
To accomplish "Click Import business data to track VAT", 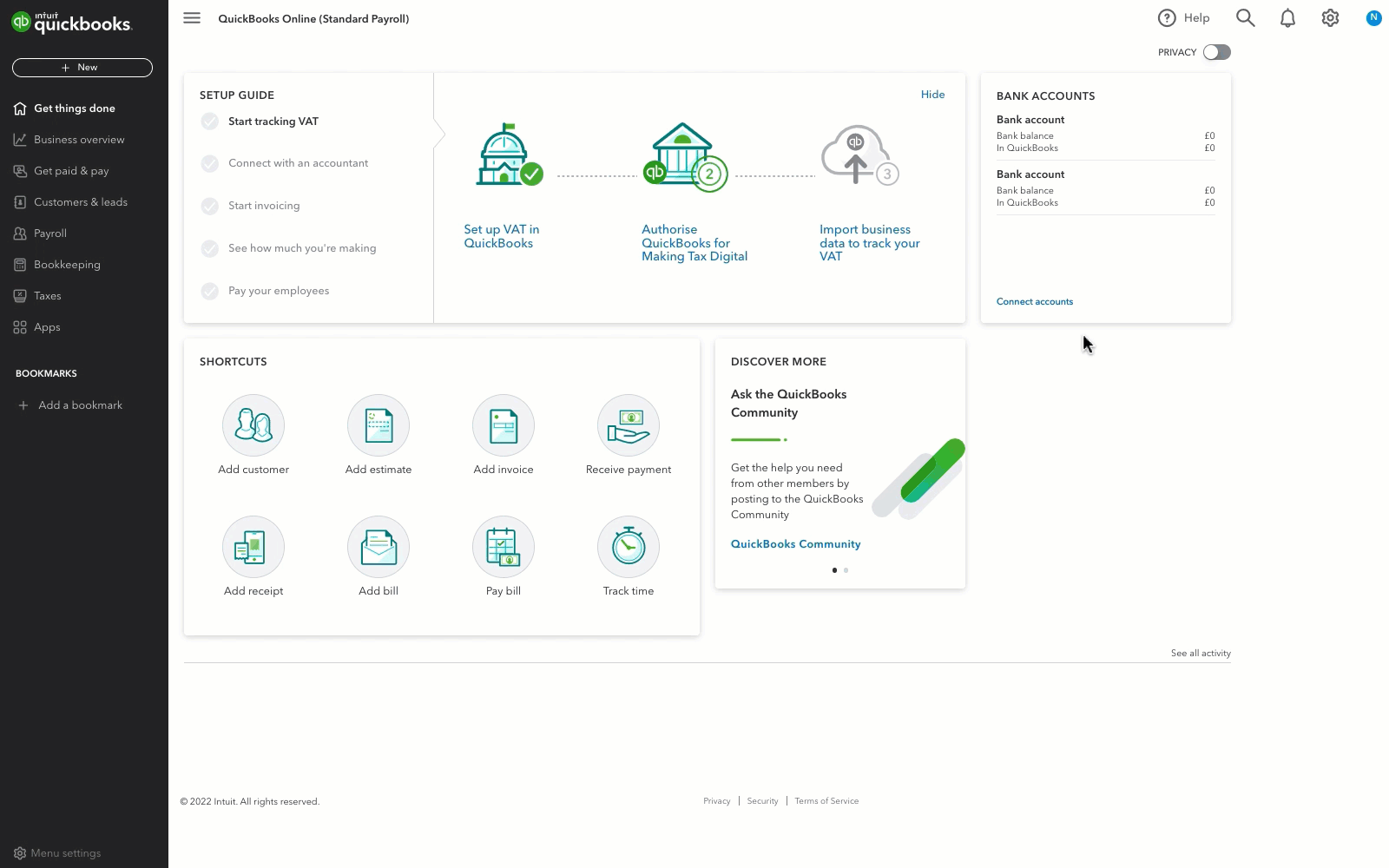I will (x=870, y=243).
